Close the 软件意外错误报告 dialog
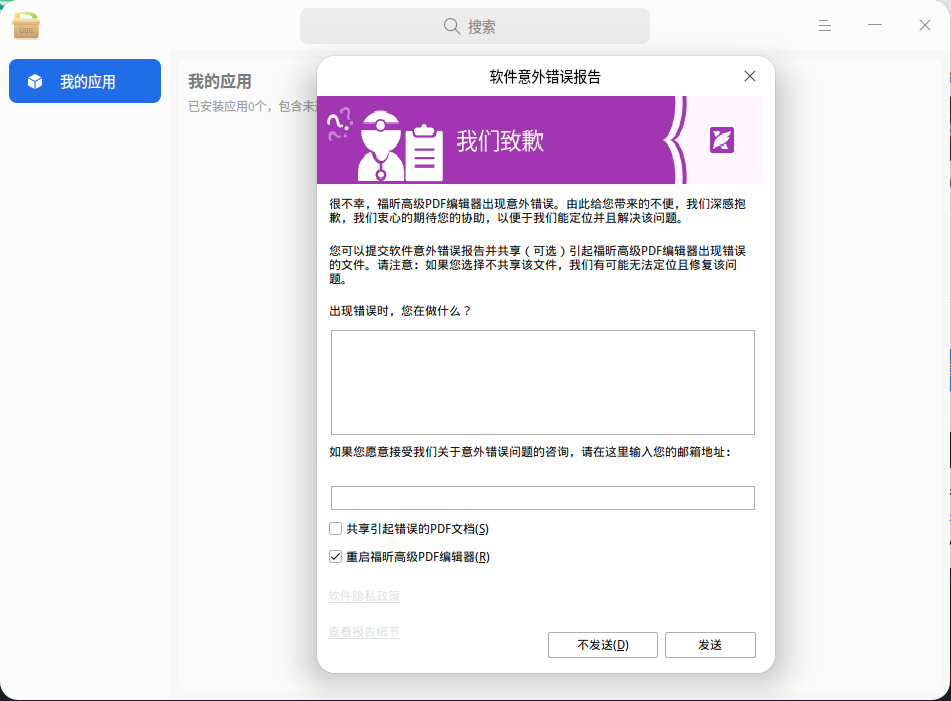 [750, 76]
